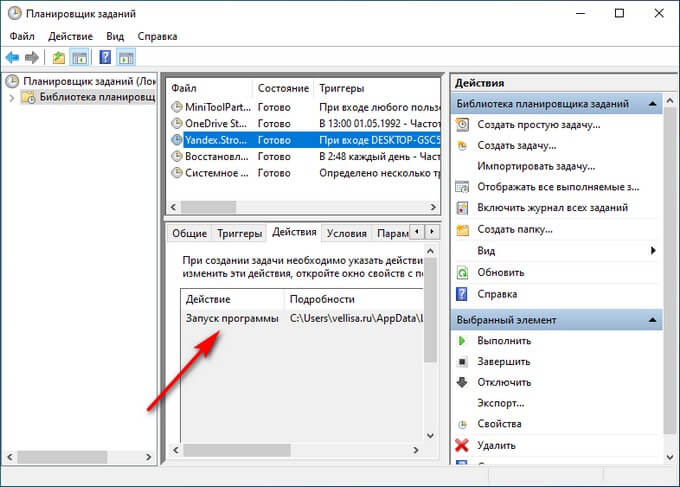Open the Файл menu
Image resolution: width=680 pixels, height=487 pixels.
click(x=22, y=36)
